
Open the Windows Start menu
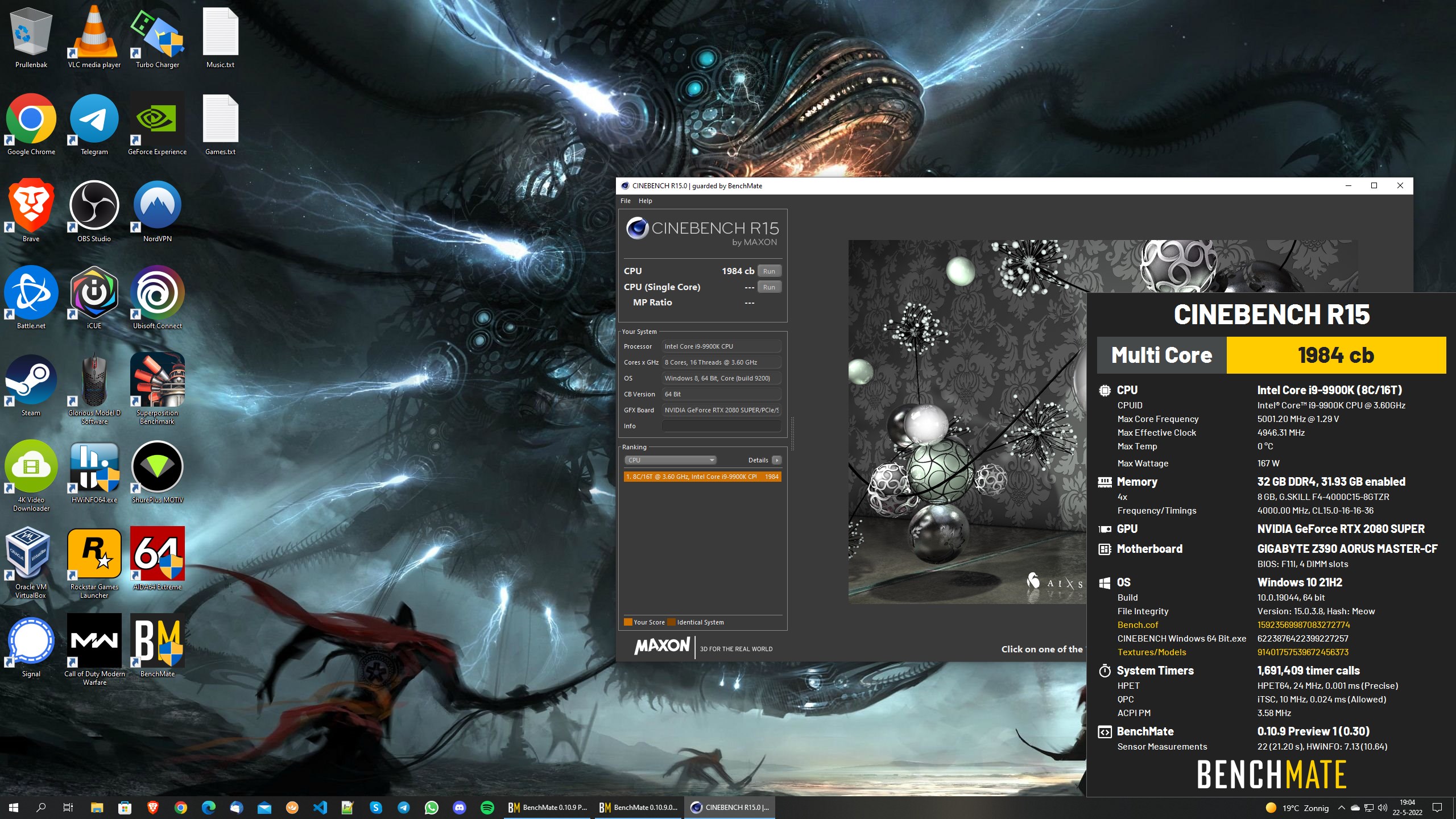(14, 807)
